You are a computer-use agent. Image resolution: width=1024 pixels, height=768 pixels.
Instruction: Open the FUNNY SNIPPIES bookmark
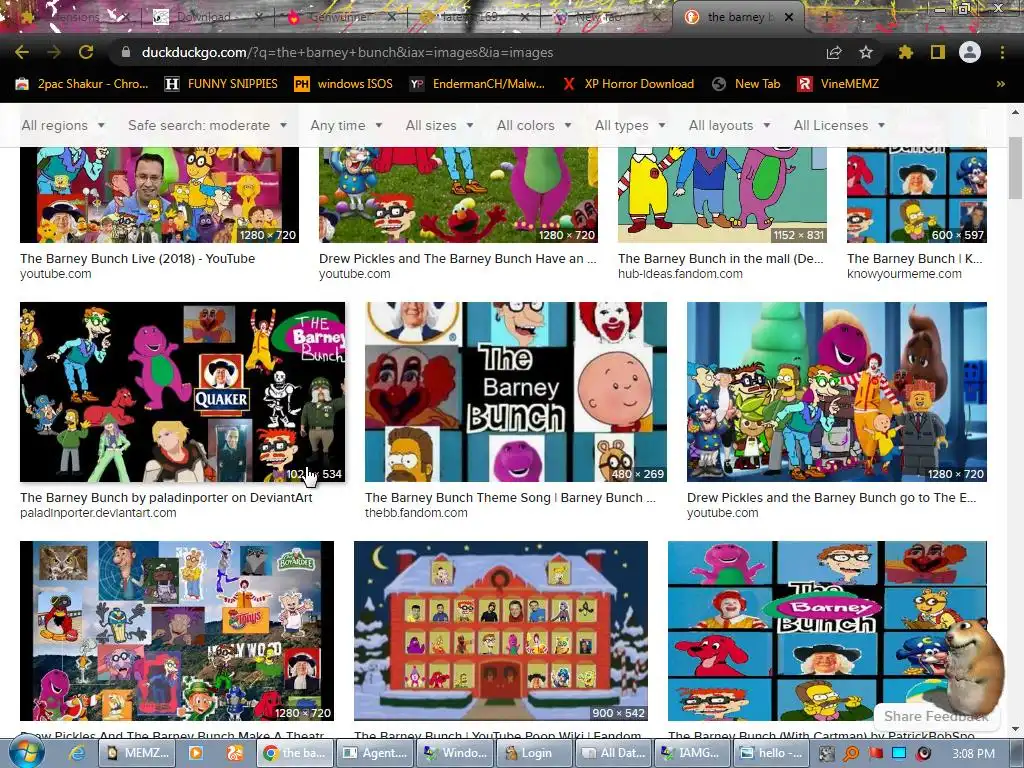coord(221,84)
